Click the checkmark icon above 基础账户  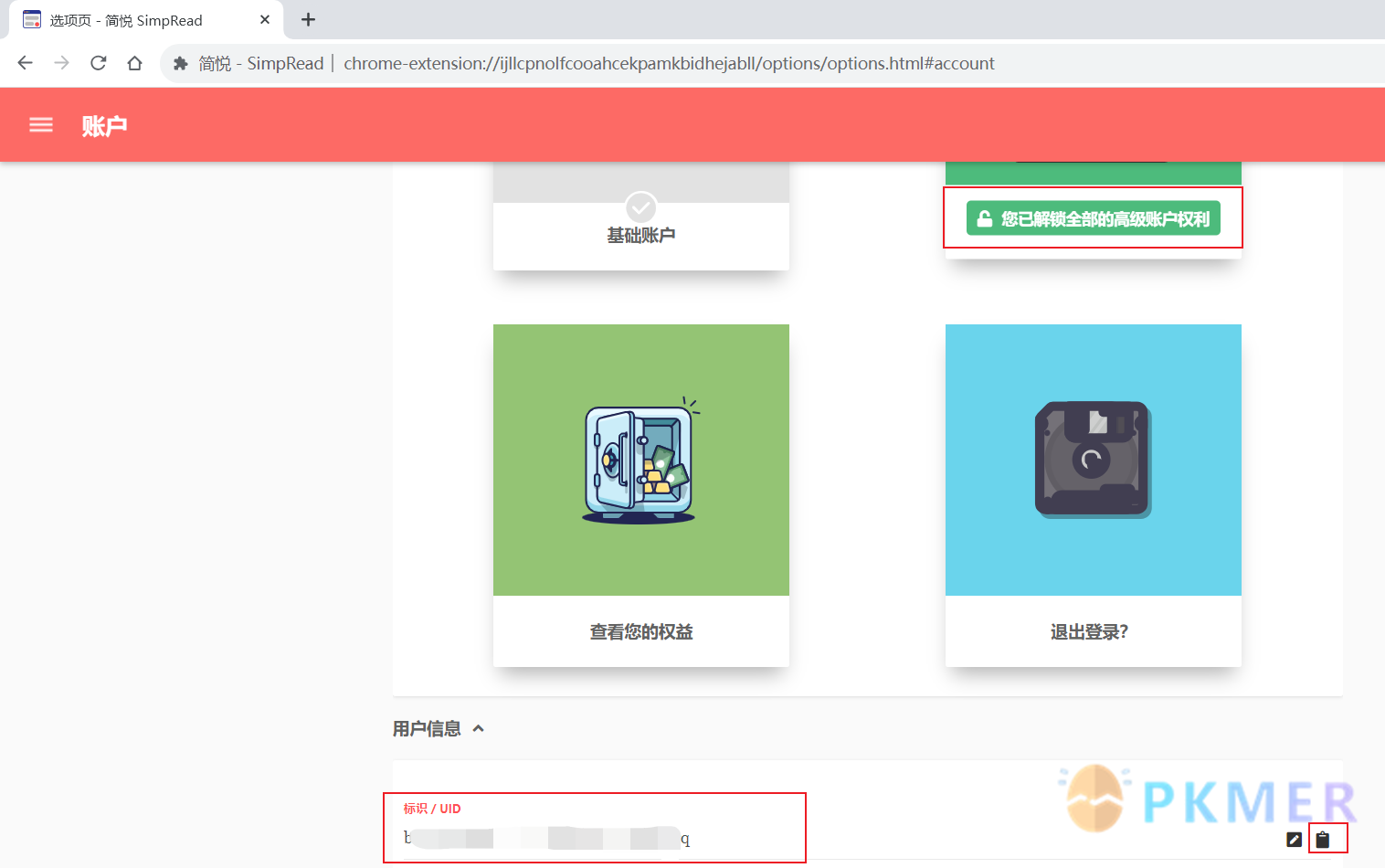click(641, 207)
